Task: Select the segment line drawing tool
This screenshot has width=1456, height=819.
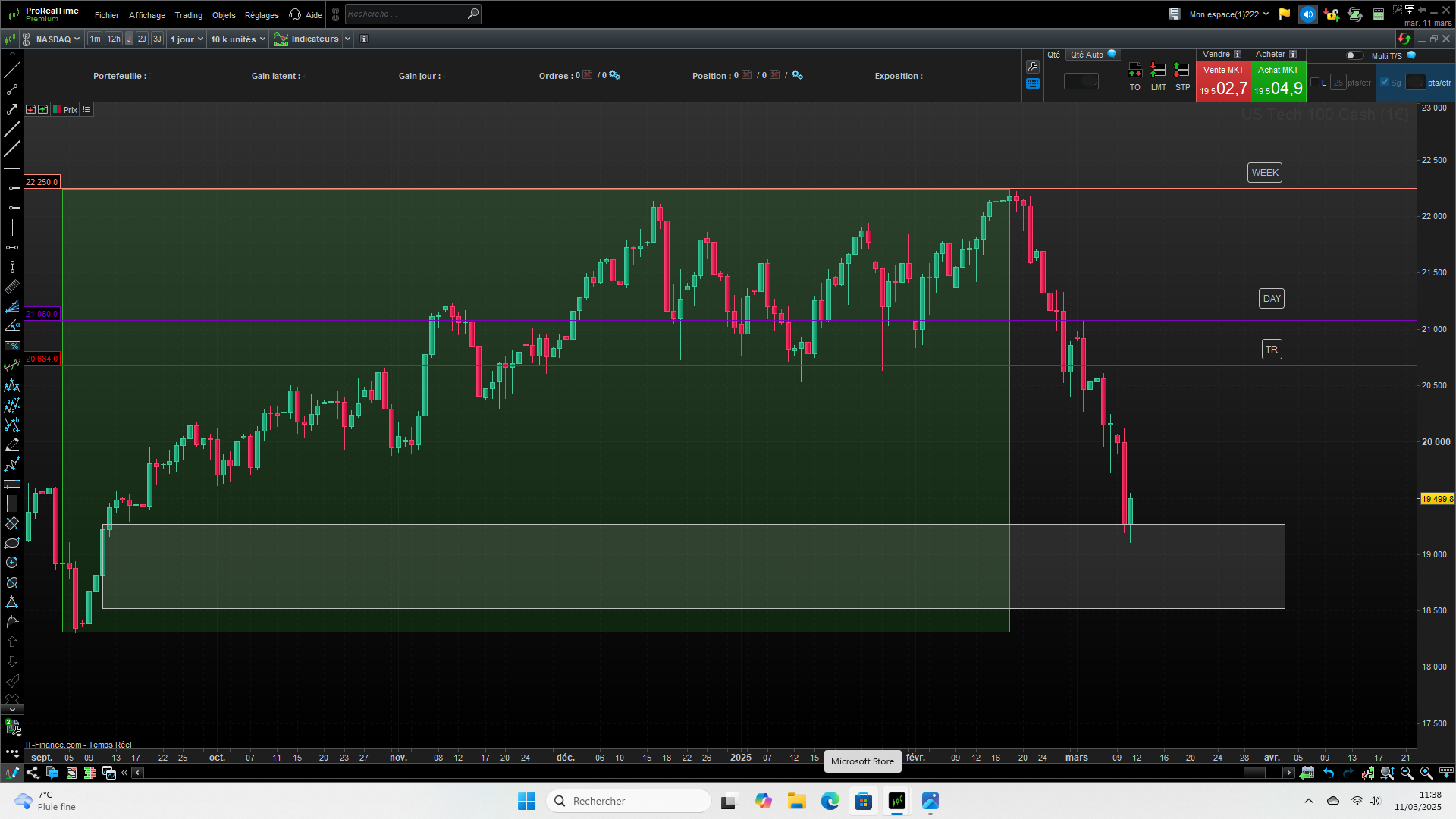Action: (12, 89)
